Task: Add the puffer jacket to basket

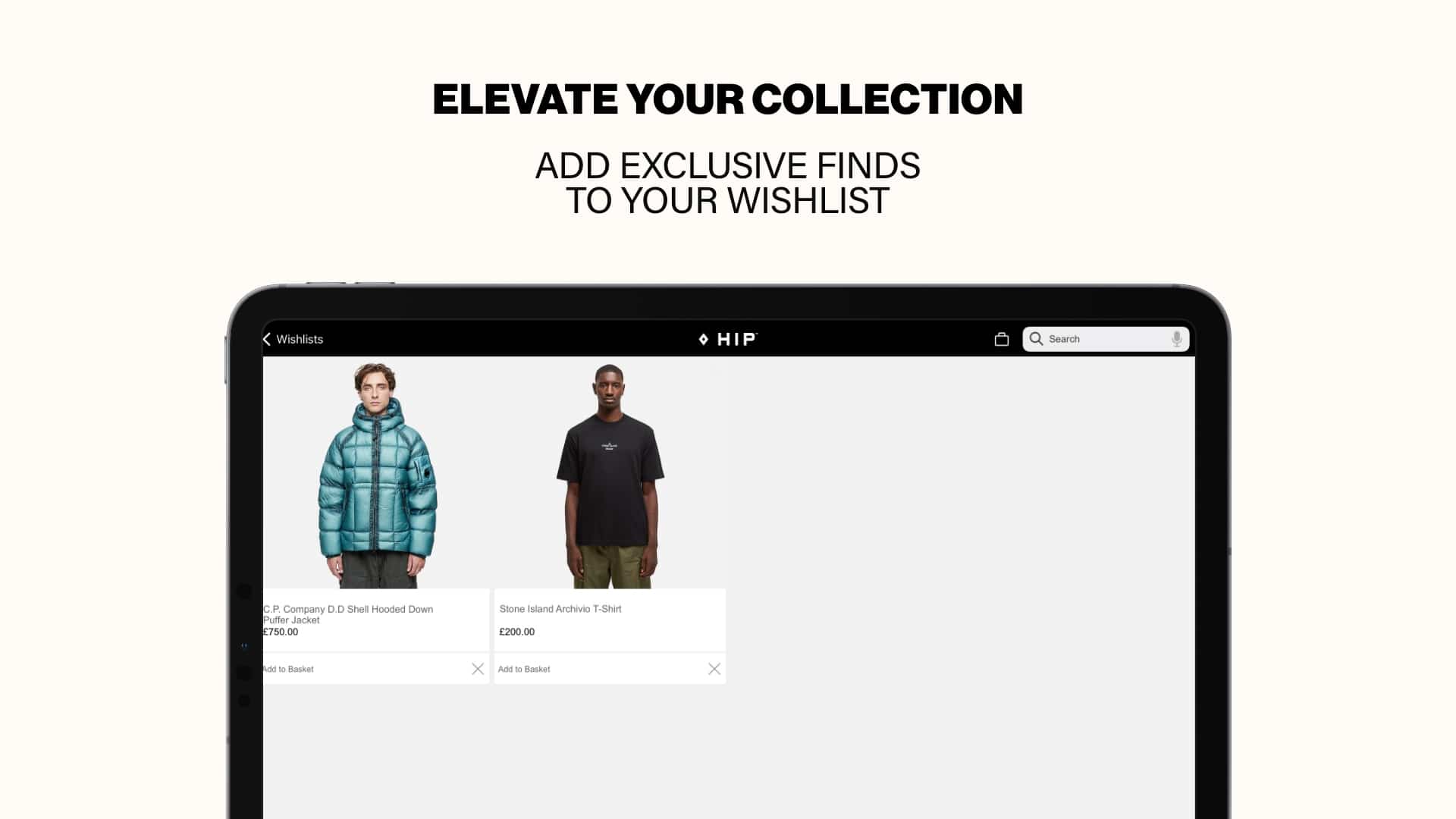Action: [x=288, y=669]
